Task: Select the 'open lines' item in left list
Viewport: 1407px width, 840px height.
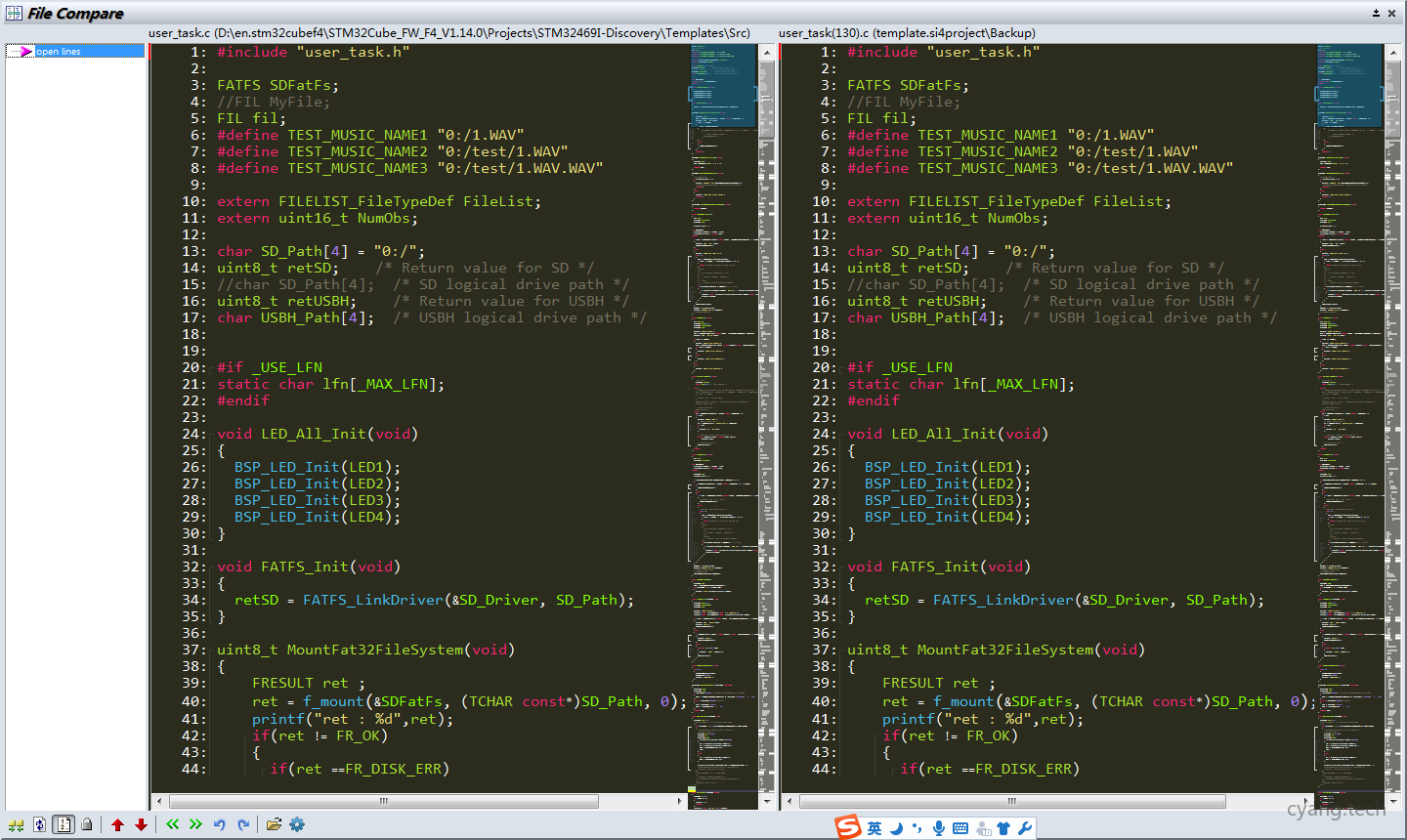Action: click(59, 52)
